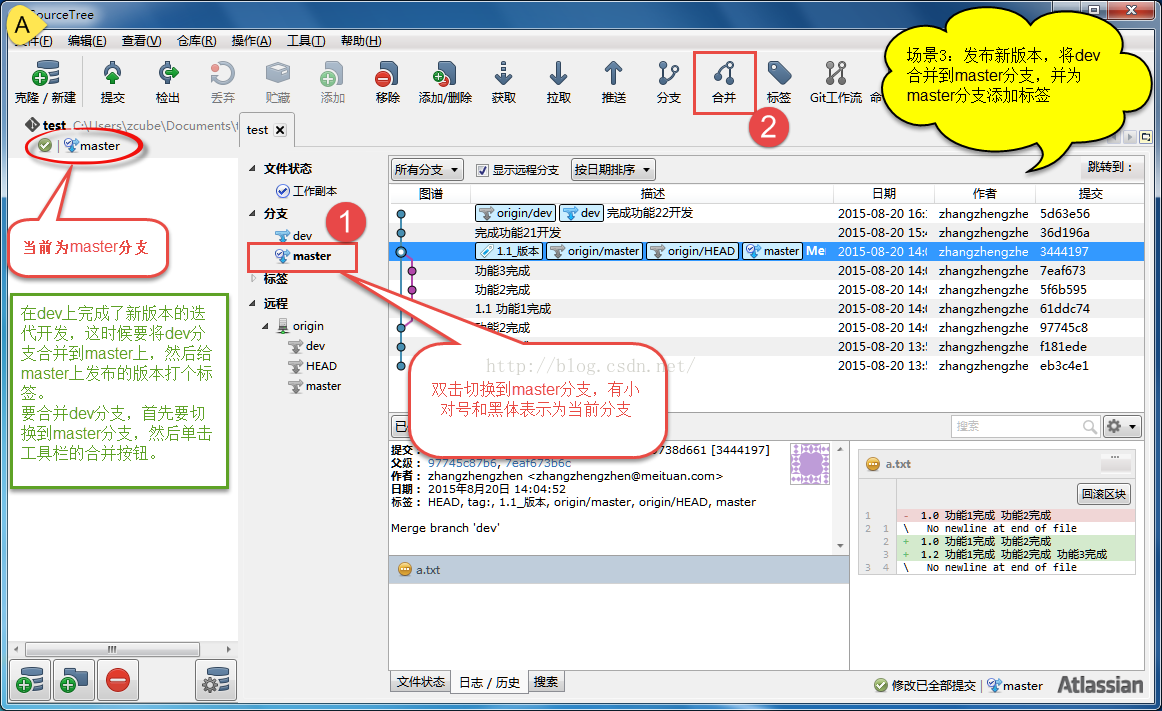Open the all branches (所有分支) dropdown
The width and height of the screenshot is (1162, 711).
427,170
